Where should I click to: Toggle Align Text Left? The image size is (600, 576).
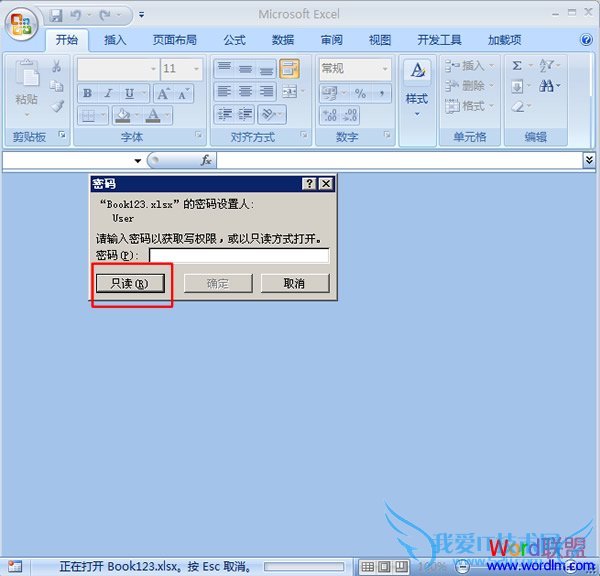click(x=224, y=92)
